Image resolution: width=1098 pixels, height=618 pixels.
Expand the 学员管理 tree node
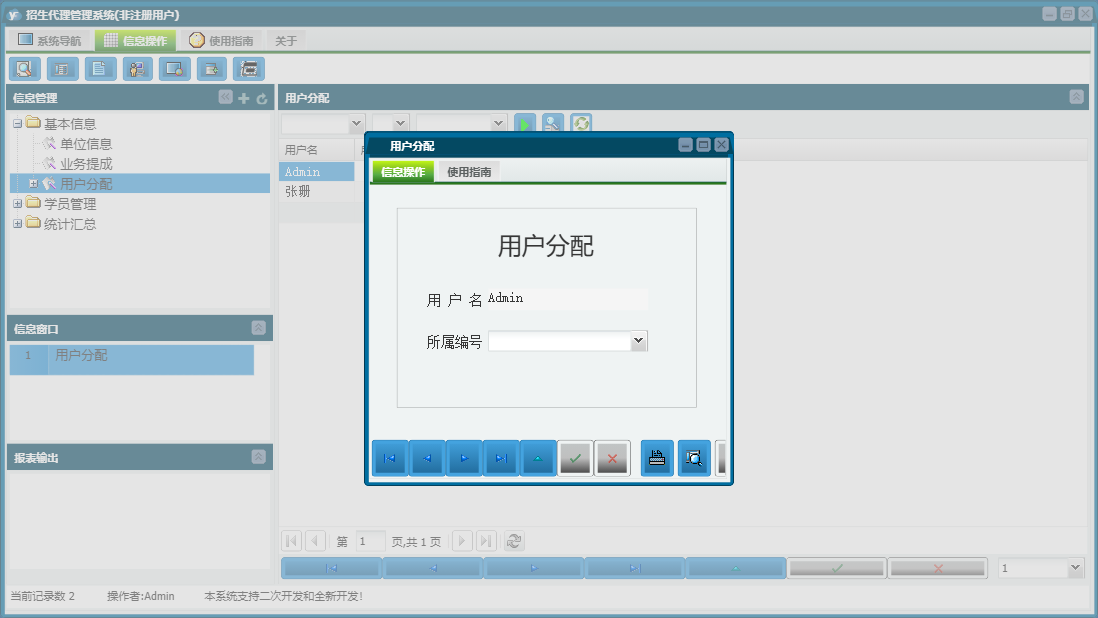click(x=17, y=203)
